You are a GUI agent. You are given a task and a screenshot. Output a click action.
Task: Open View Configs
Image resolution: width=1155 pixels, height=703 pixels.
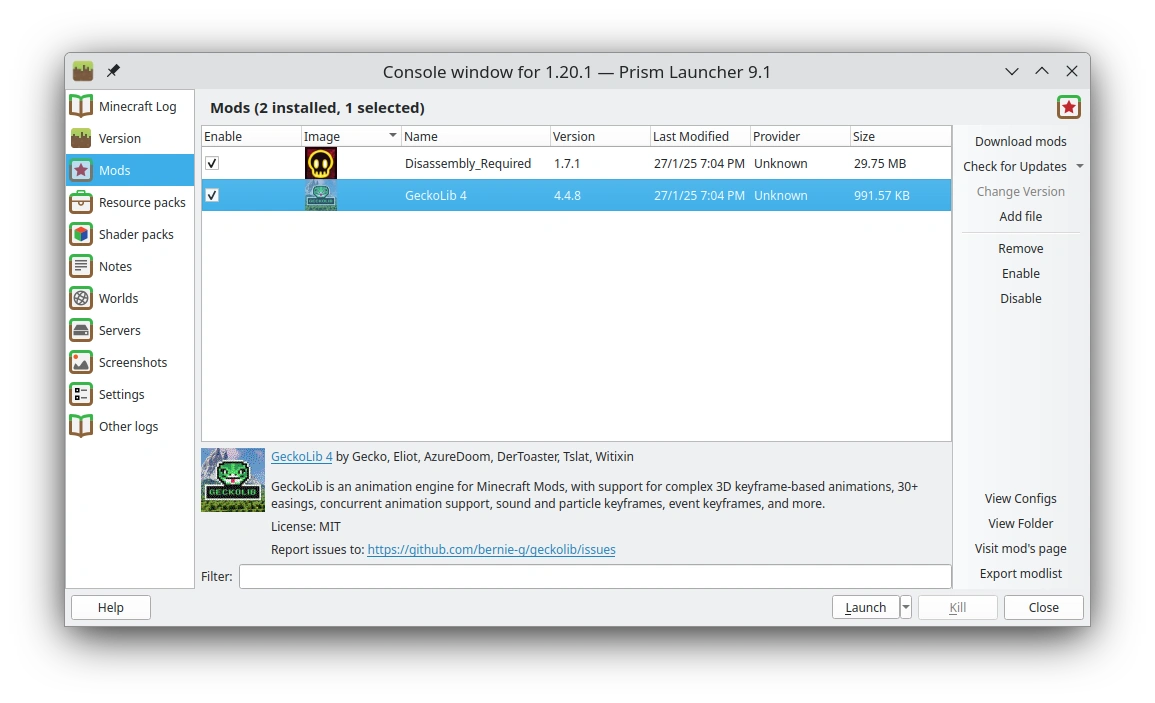(1020, 499)
